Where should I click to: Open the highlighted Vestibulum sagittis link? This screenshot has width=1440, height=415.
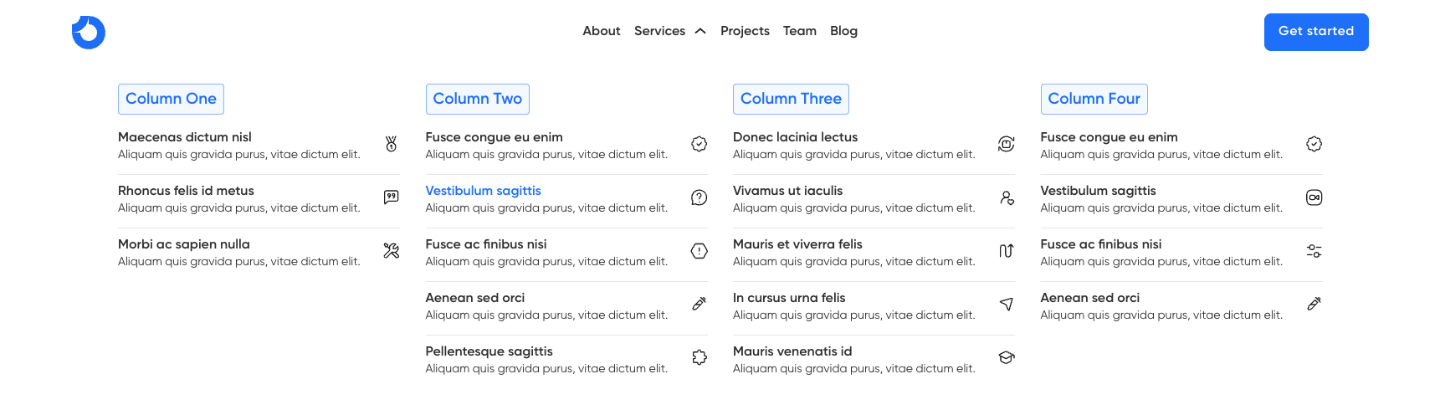tap(483, 190)
